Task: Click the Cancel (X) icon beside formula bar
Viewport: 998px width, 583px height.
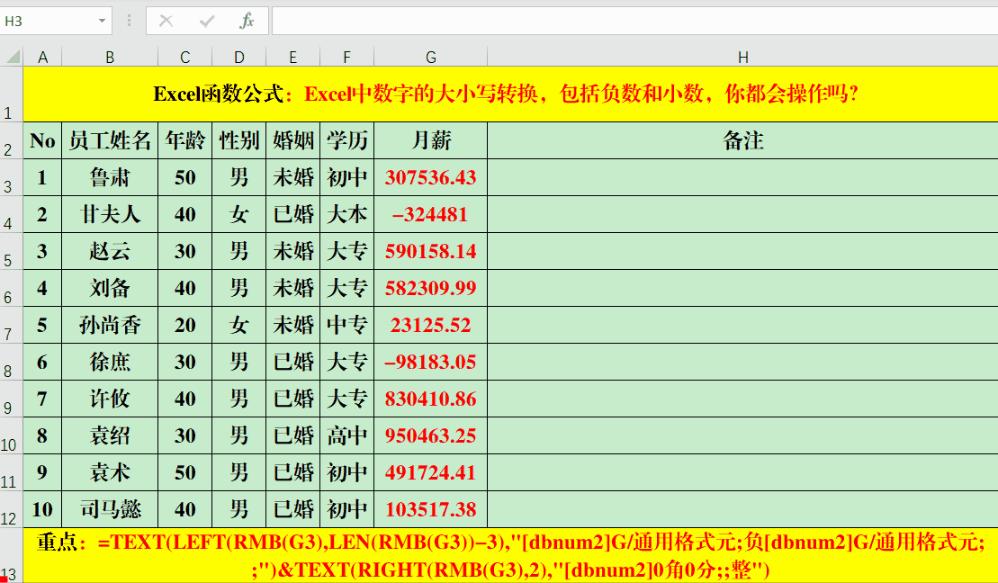Action: tap(166, 20)
